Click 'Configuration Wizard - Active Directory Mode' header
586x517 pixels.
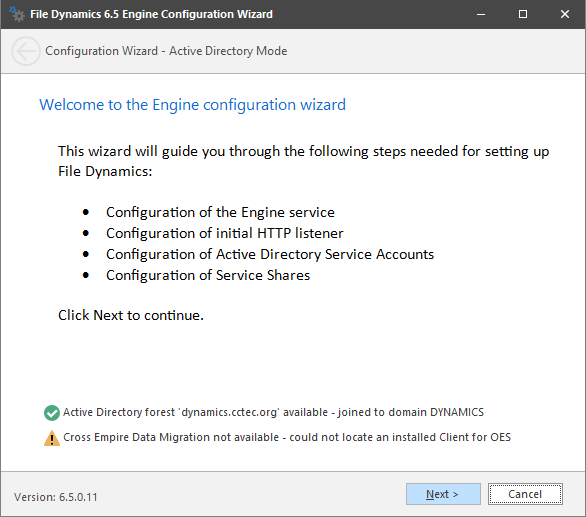coord(166,51)
